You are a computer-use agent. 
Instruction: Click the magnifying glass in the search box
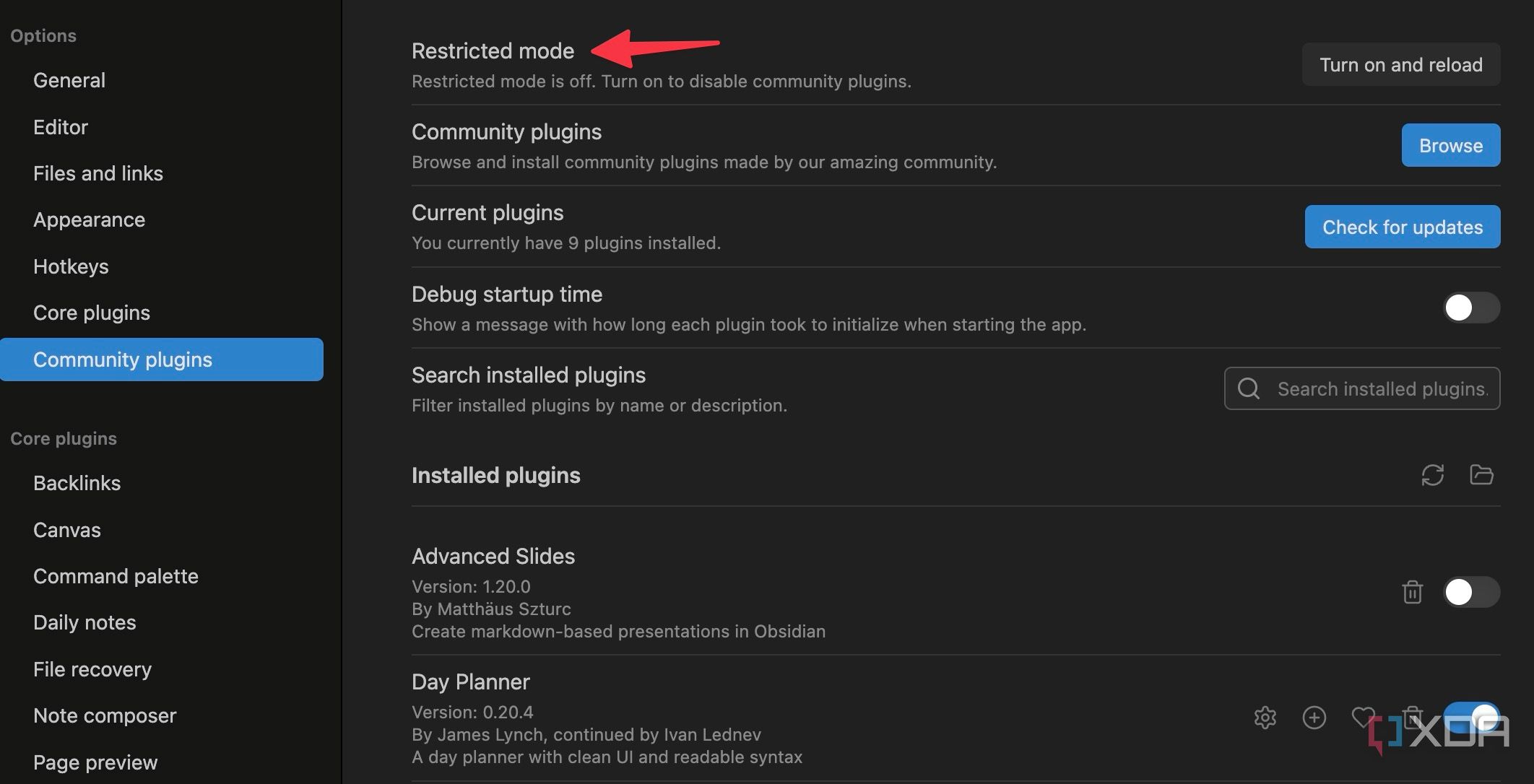click(1249, 389)
